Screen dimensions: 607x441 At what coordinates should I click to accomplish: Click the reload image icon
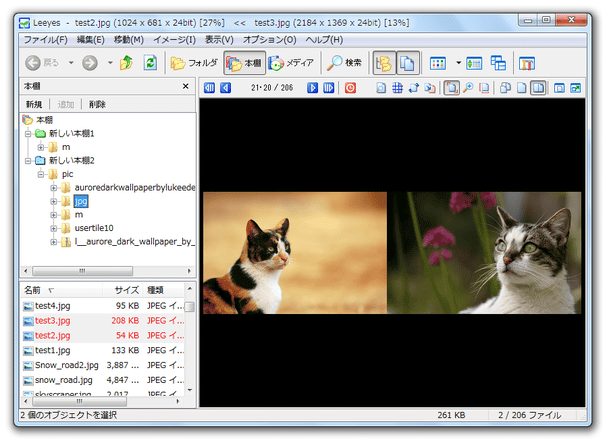381,88
